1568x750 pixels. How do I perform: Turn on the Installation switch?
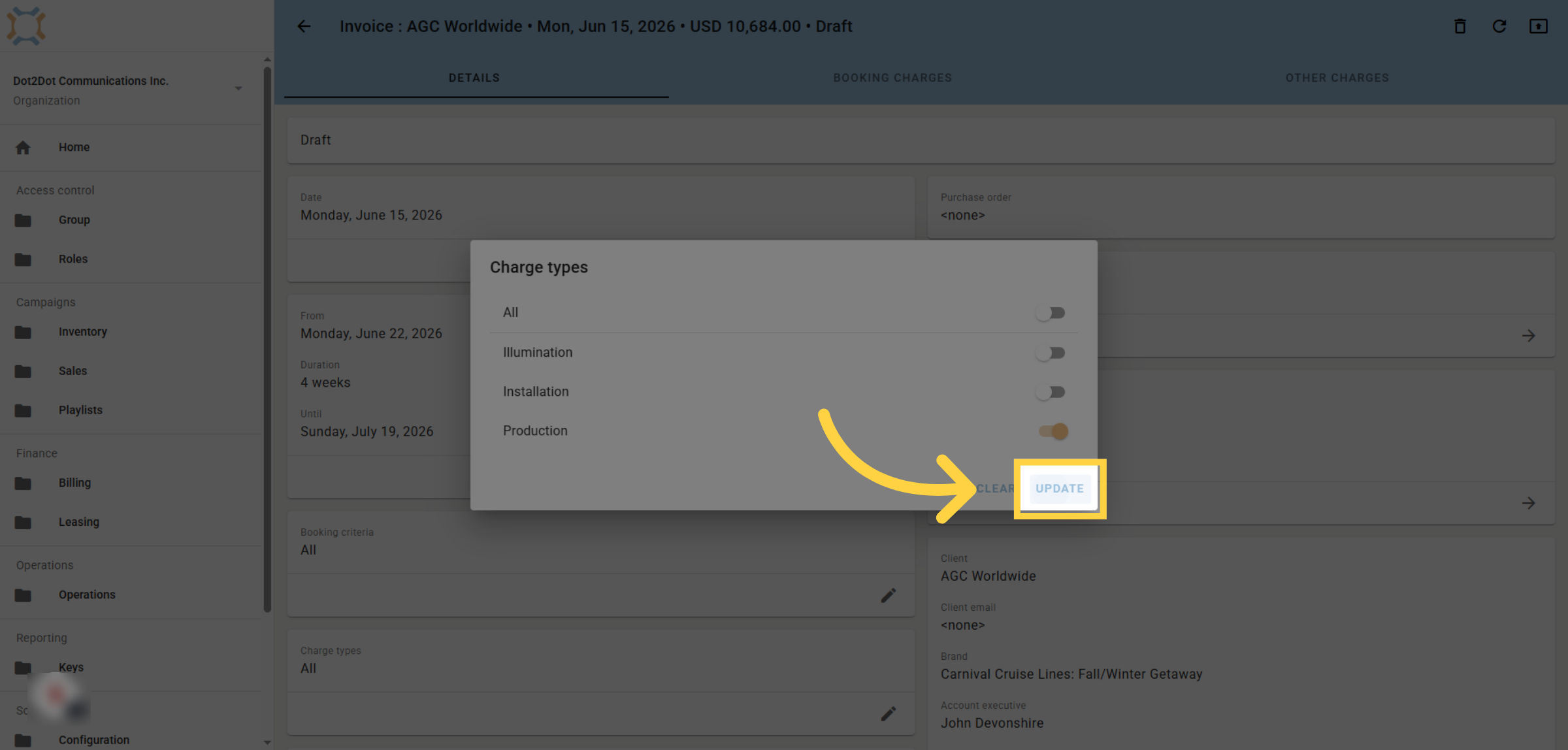pos(1051,392)
